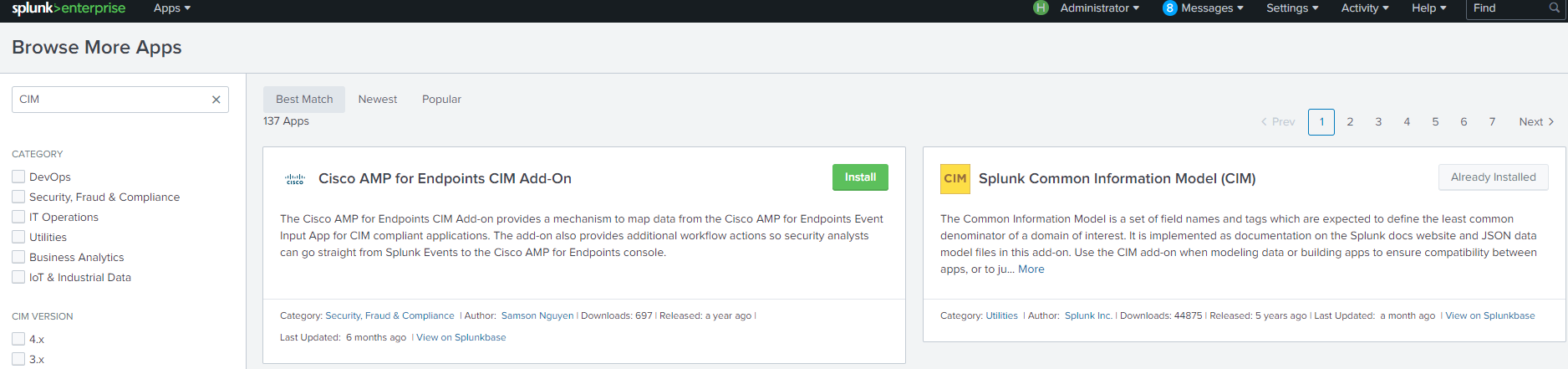
Task: Click the Splunk Enterprise logo
Action: (x=69, y=8)
